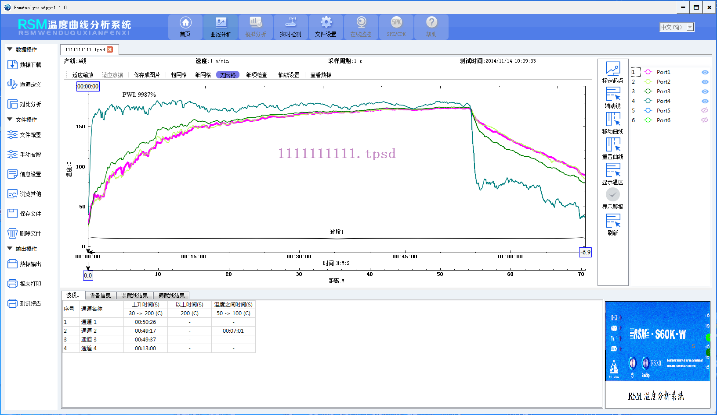Hide the Port1 curve with its eye icon
The image size is (717, 415).
(704, 72)
